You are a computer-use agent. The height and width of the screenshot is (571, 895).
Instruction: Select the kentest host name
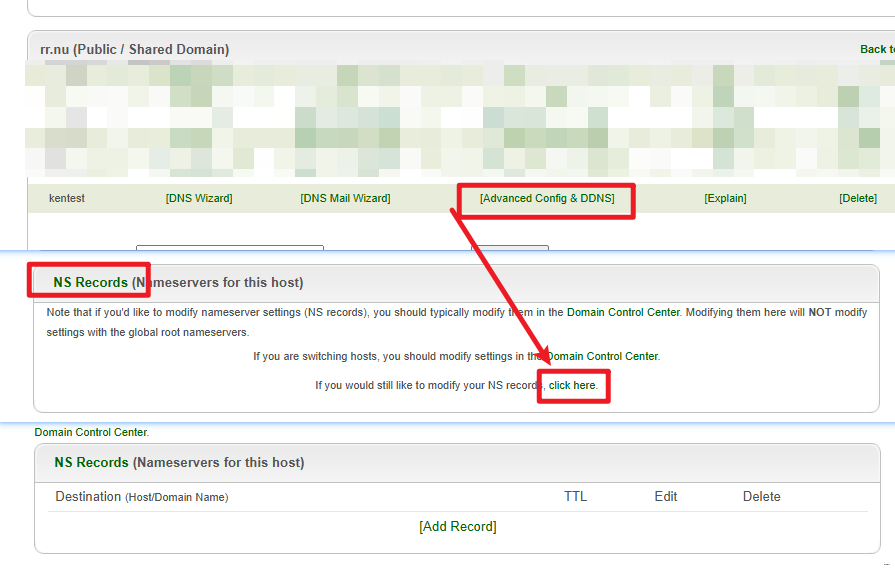pos(67,198)
